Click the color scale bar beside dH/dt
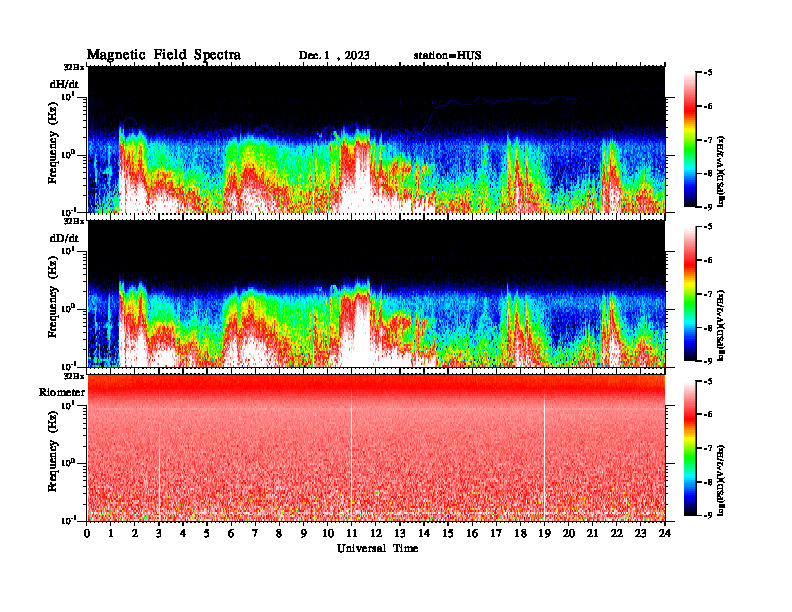 pyautogui.click(x=690, y=140)
